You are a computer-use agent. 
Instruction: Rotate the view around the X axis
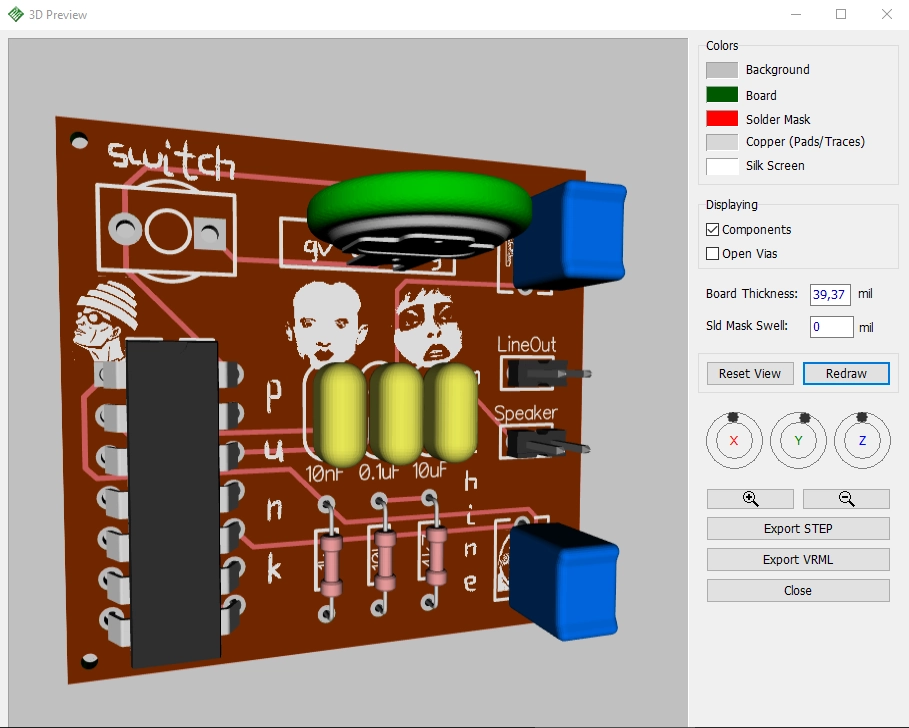coord(734,440)
